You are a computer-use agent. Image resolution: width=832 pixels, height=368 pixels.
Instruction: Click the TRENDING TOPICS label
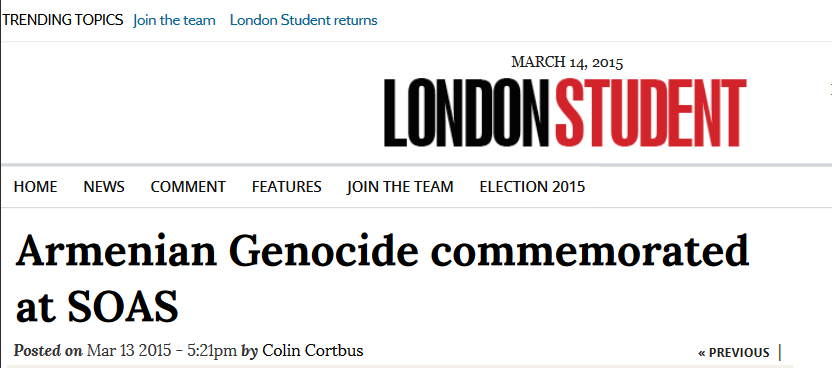pos(63,20)
